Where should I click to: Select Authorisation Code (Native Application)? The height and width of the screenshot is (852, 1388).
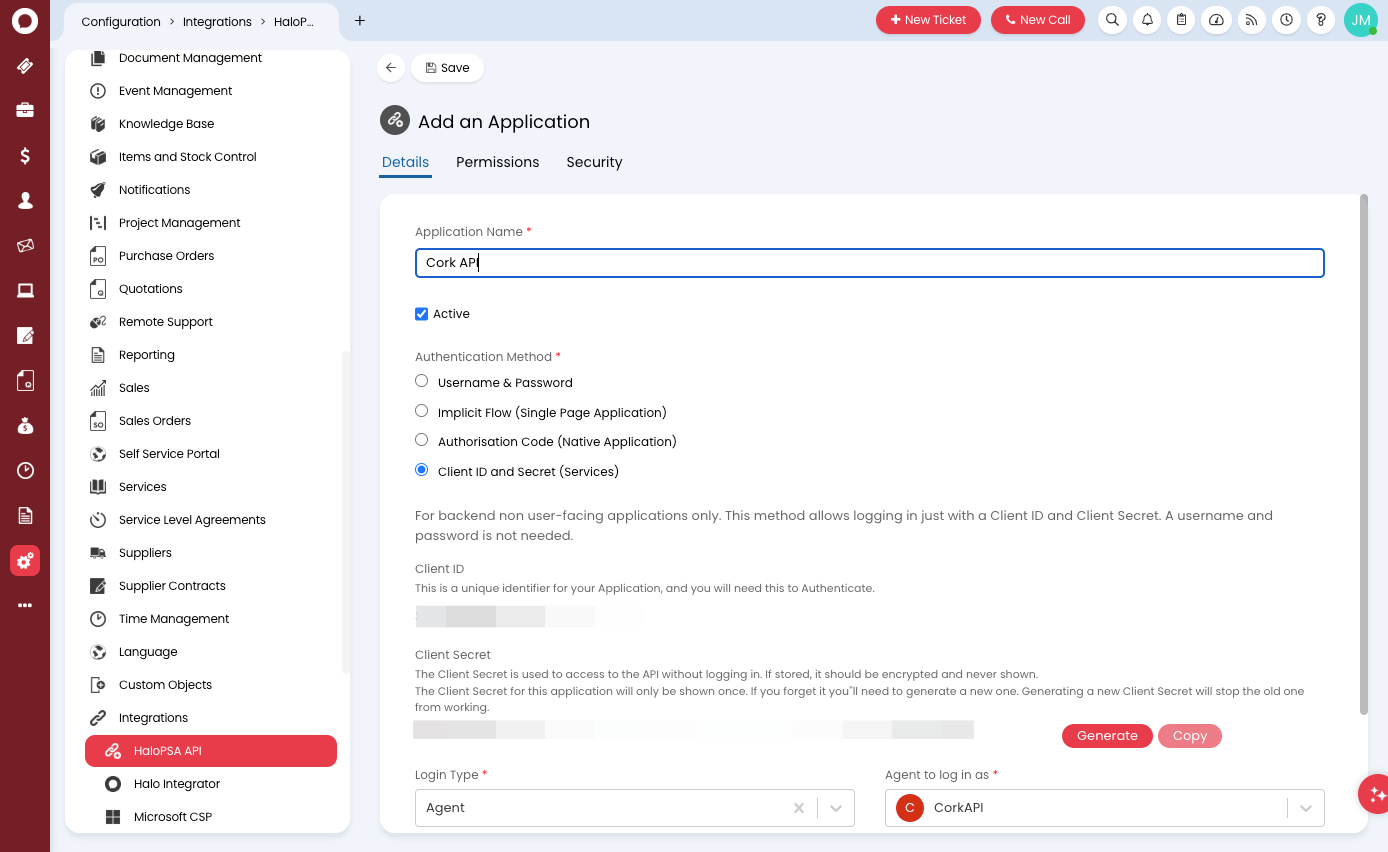(x=421, y=440)
